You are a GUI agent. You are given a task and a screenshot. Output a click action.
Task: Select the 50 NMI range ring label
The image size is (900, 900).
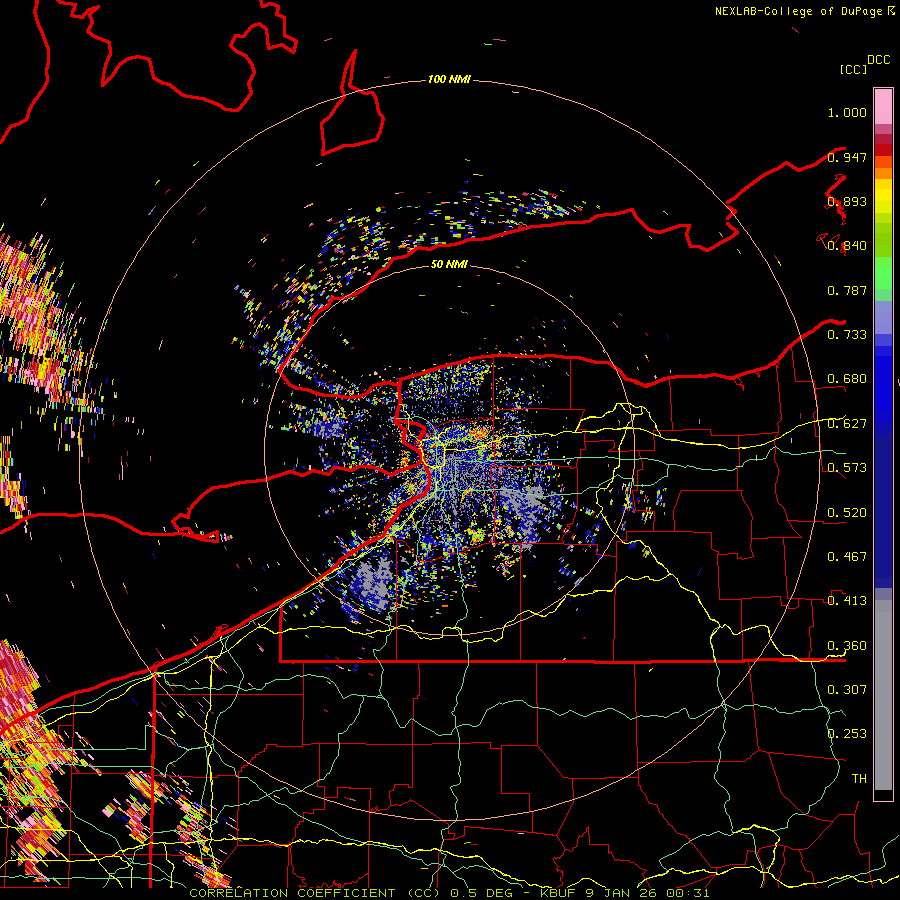pos(449,264)
